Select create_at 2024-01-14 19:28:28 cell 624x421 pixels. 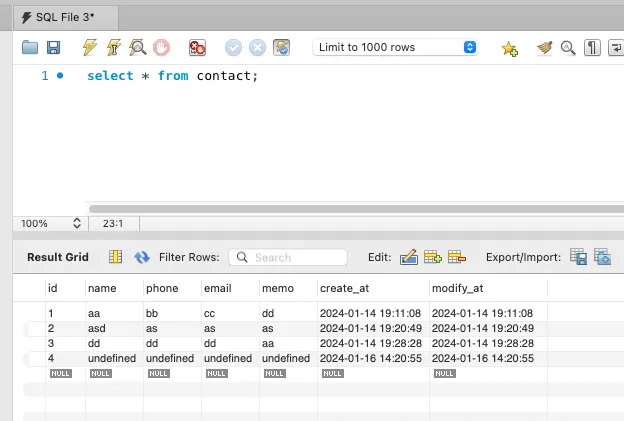coord(373,343)
